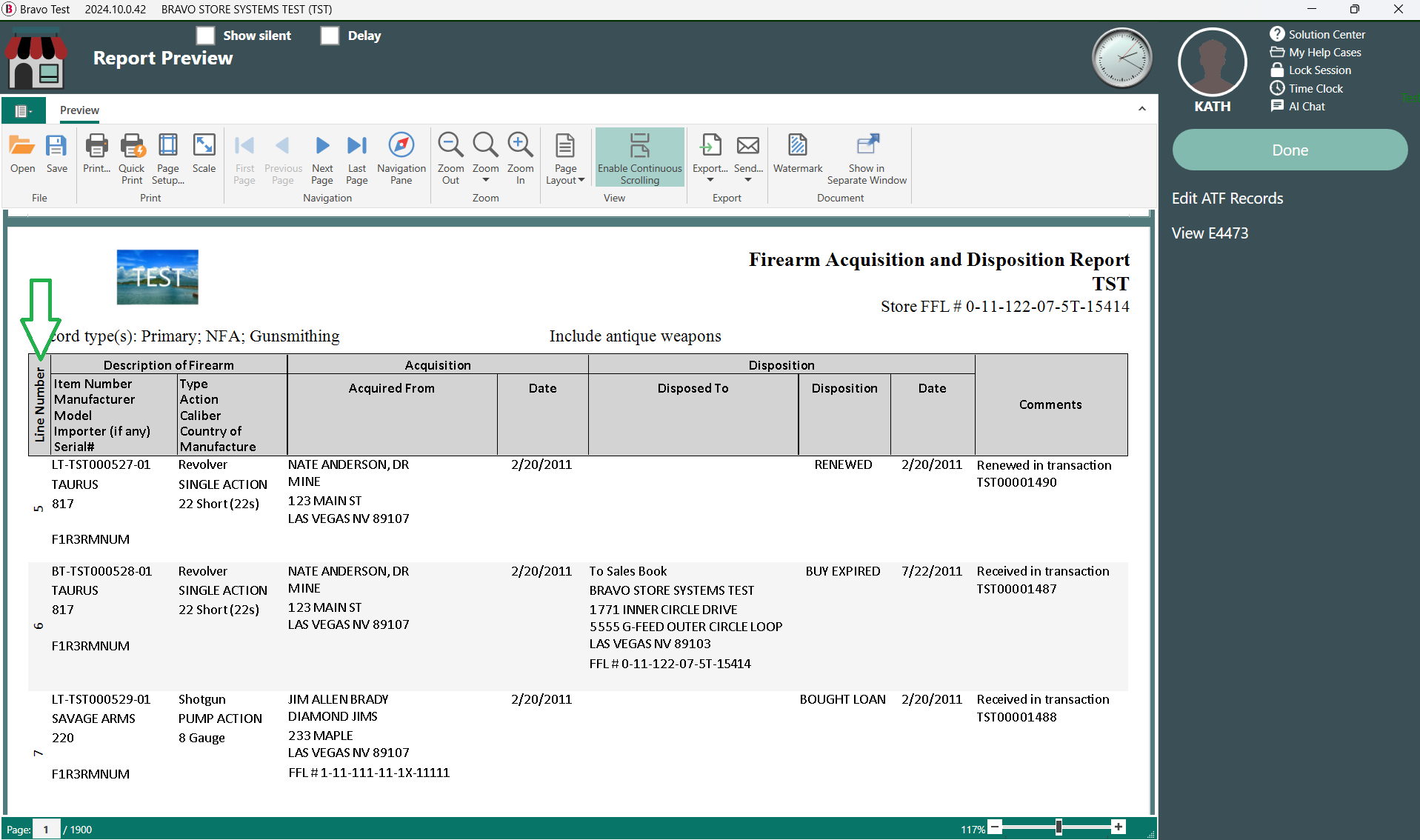Click item LT-TST000527-01 in report
This screenshot has height=840, width=1420.
pos(101,464)
